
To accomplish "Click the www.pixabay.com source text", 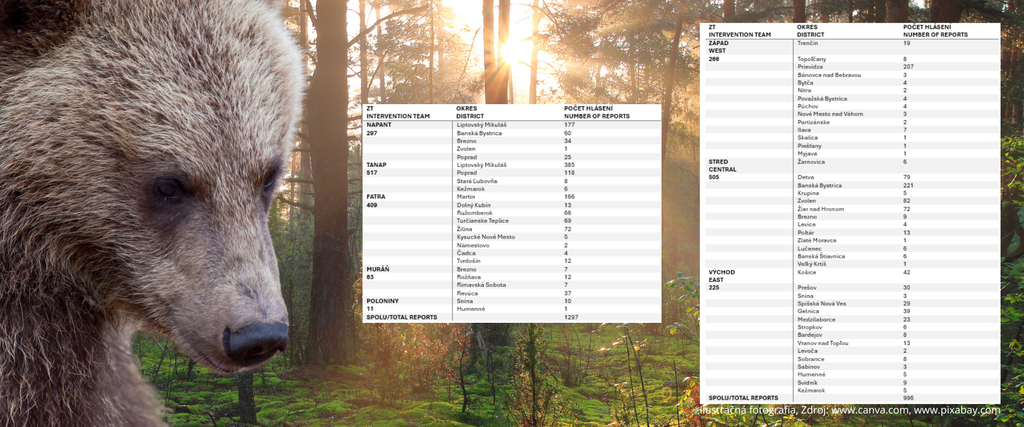I will (x=957, y=410).
